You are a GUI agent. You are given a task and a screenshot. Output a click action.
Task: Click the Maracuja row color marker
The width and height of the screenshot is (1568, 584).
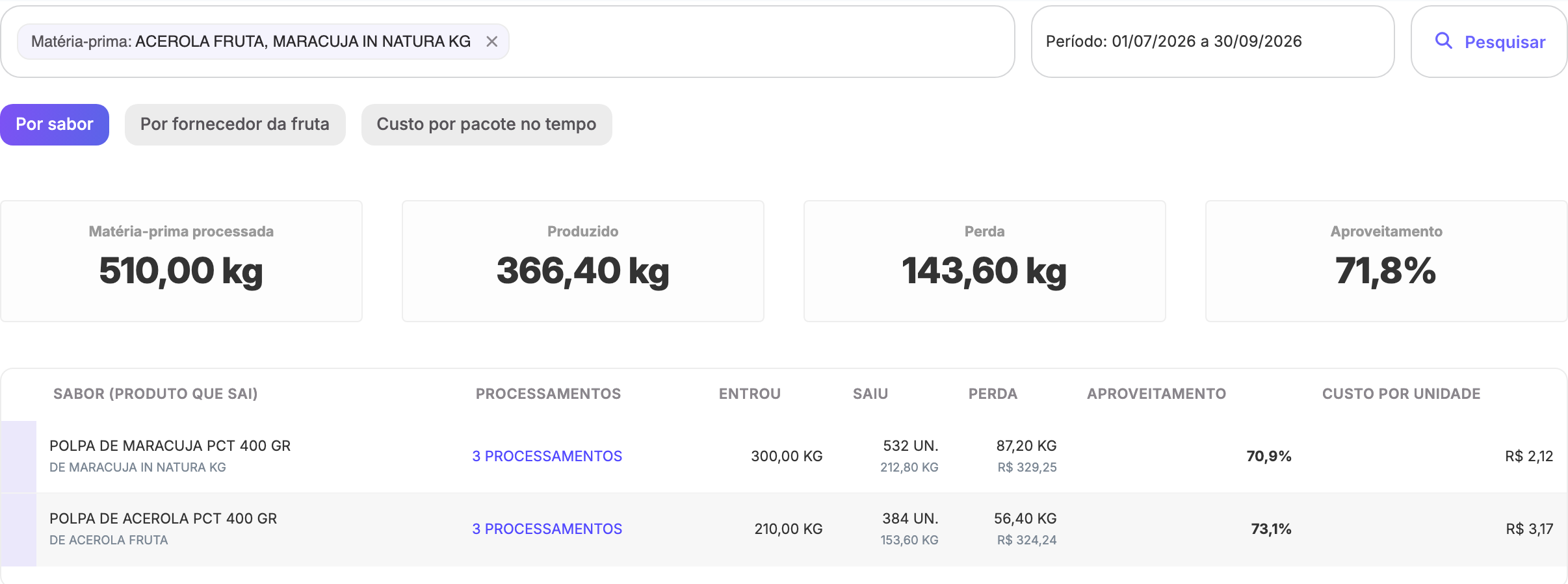[18, 456]
